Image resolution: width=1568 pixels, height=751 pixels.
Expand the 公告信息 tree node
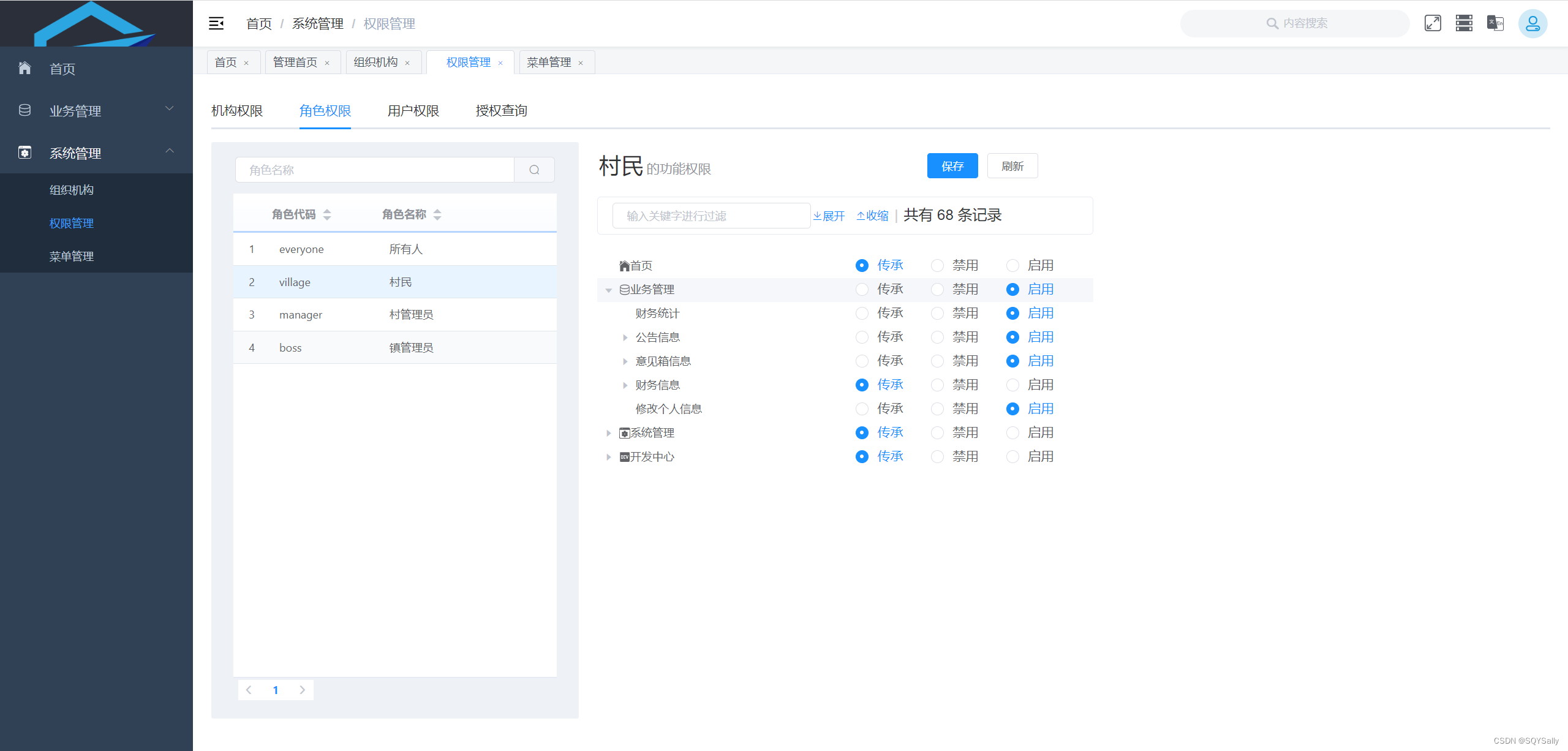coord(624,337)
